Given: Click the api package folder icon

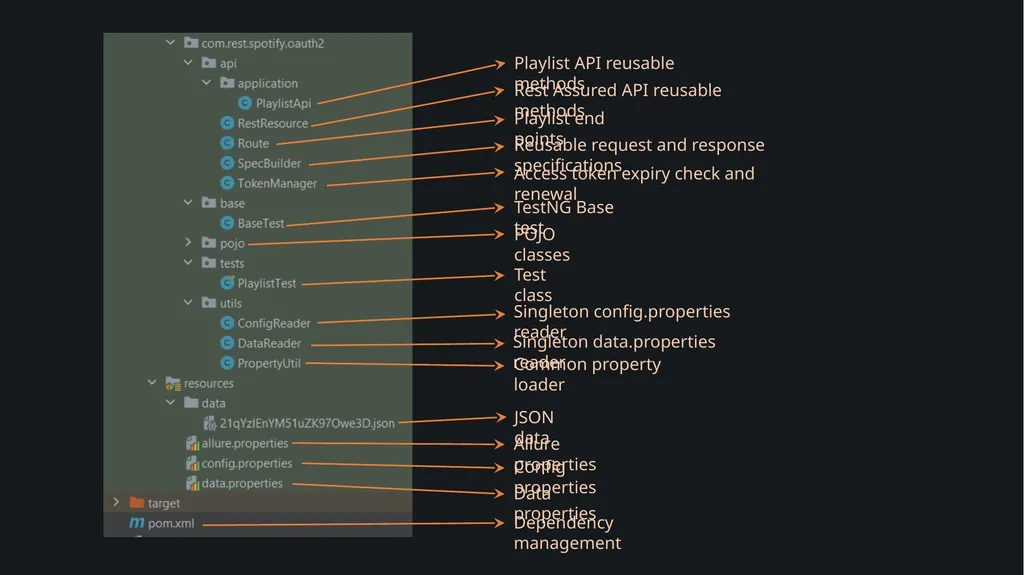Looking at the screenshot, I should tap(209, 63).
